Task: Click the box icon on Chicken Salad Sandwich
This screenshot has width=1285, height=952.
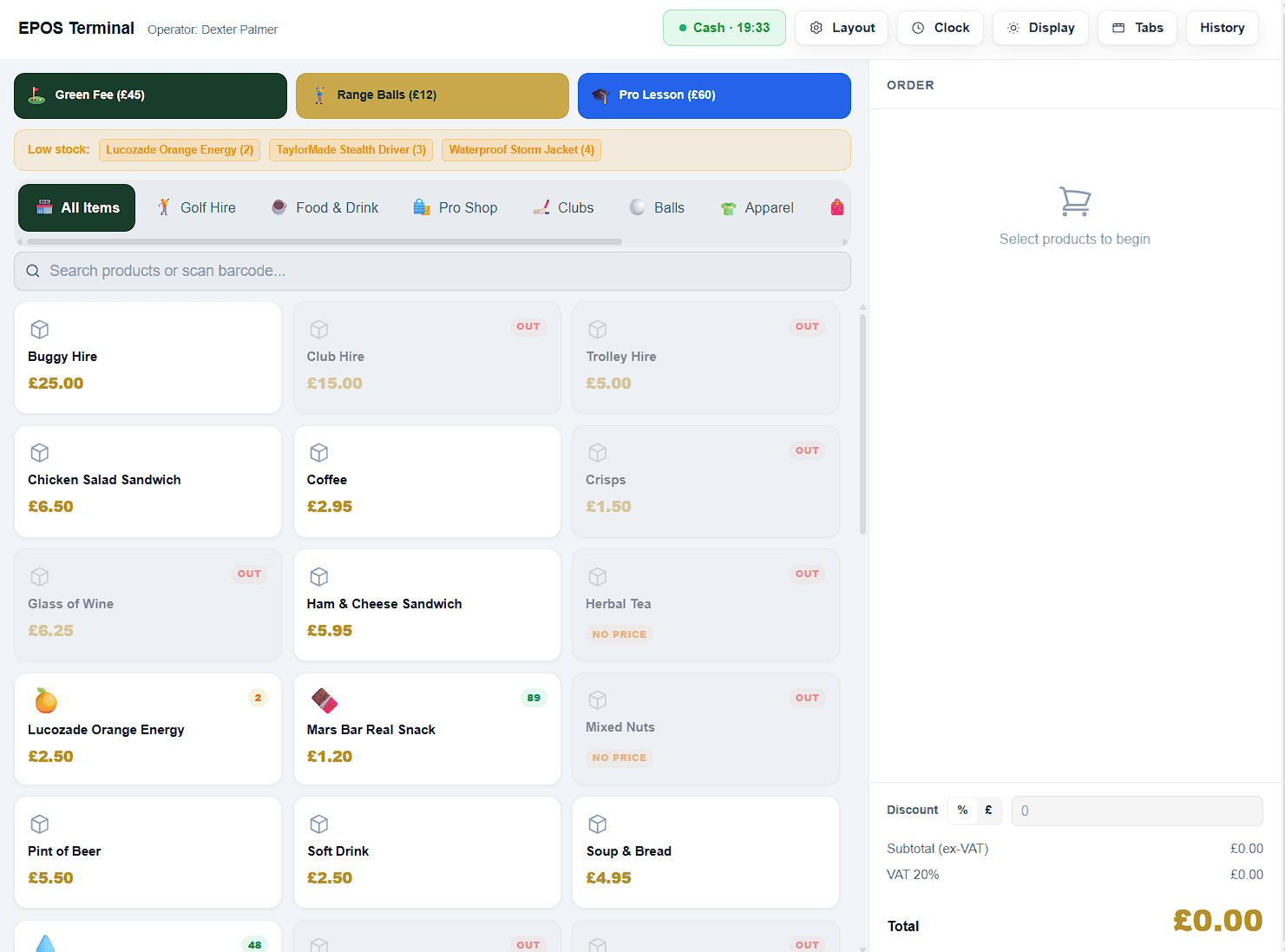Action: 40,452
